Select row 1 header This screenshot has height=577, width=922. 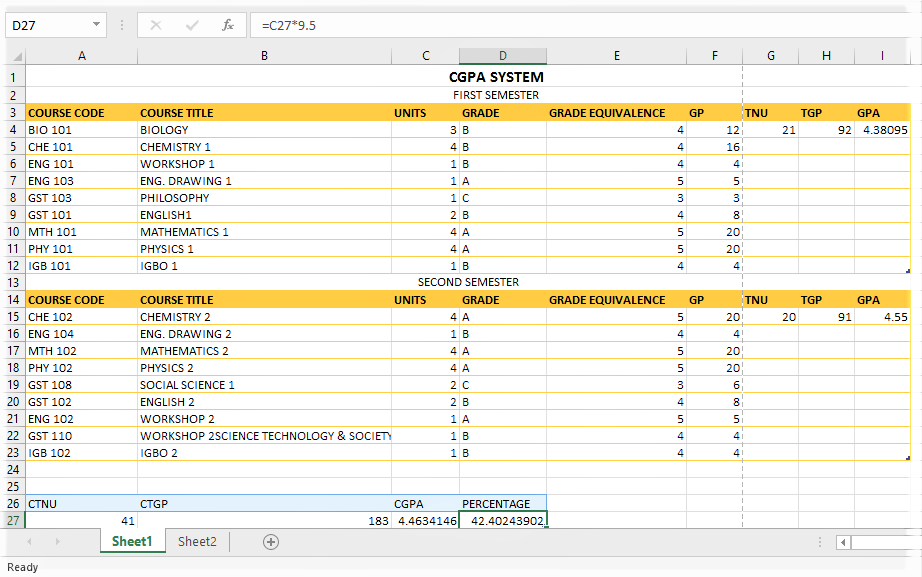click(x=13, y=77)
